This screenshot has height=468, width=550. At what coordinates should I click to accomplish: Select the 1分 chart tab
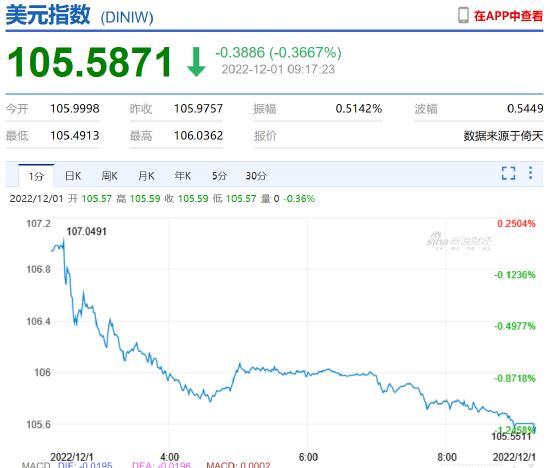tap(36, 176)
